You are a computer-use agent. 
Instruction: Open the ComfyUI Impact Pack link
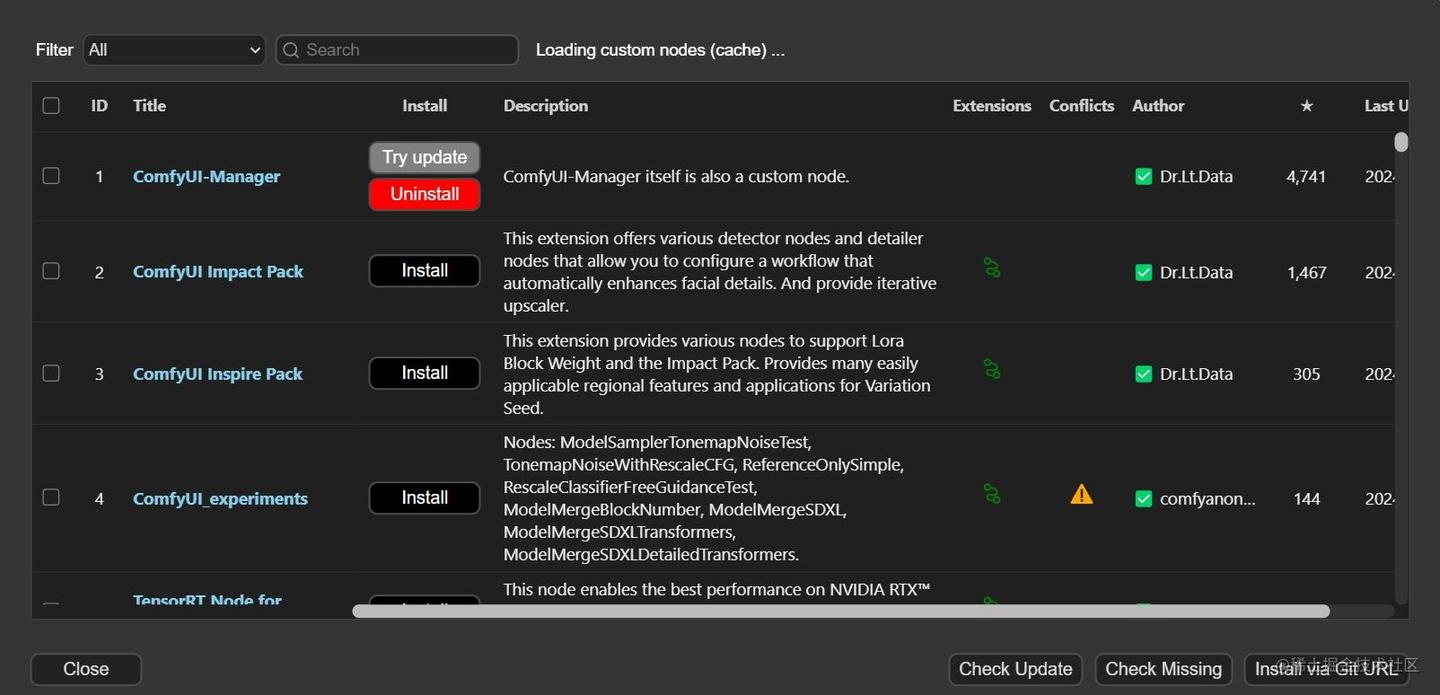(218, 272)
